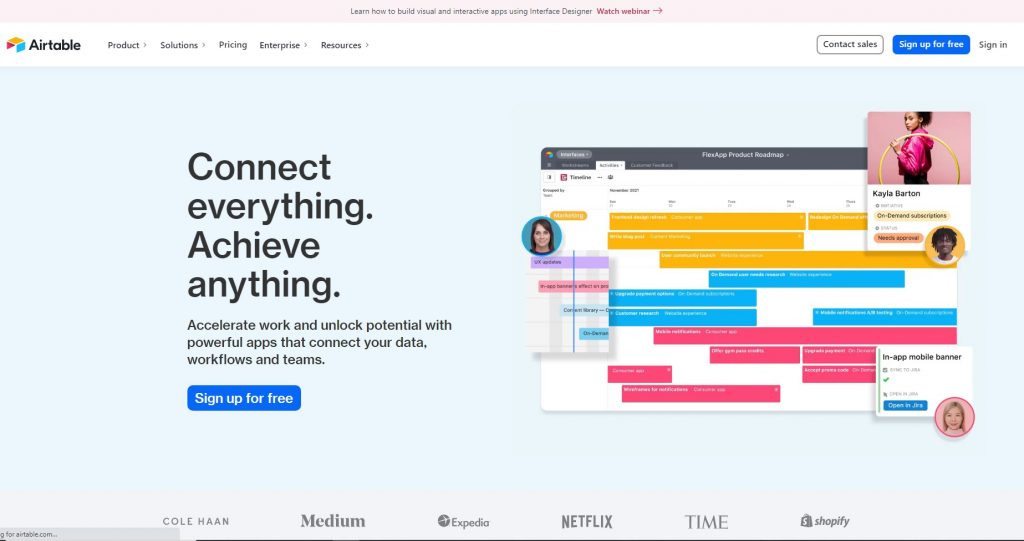This screenshot has height=541, width=1024.
Task: Switch to the Activities tab
Action: [x=611, y=165]
